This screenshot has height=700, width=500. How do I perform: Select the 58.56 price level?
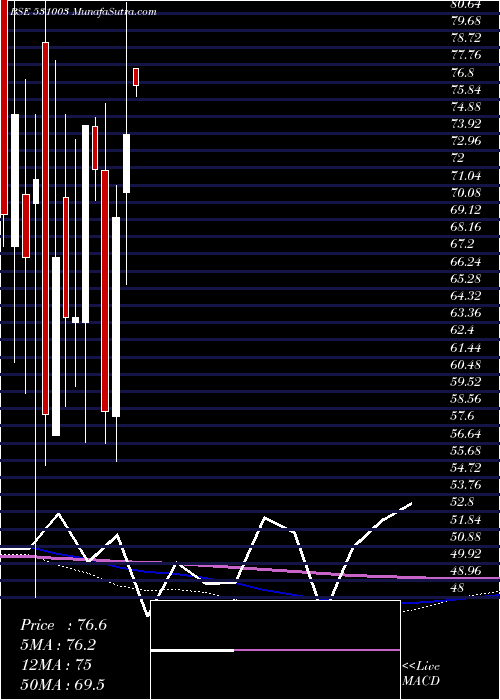click(467, 398)
